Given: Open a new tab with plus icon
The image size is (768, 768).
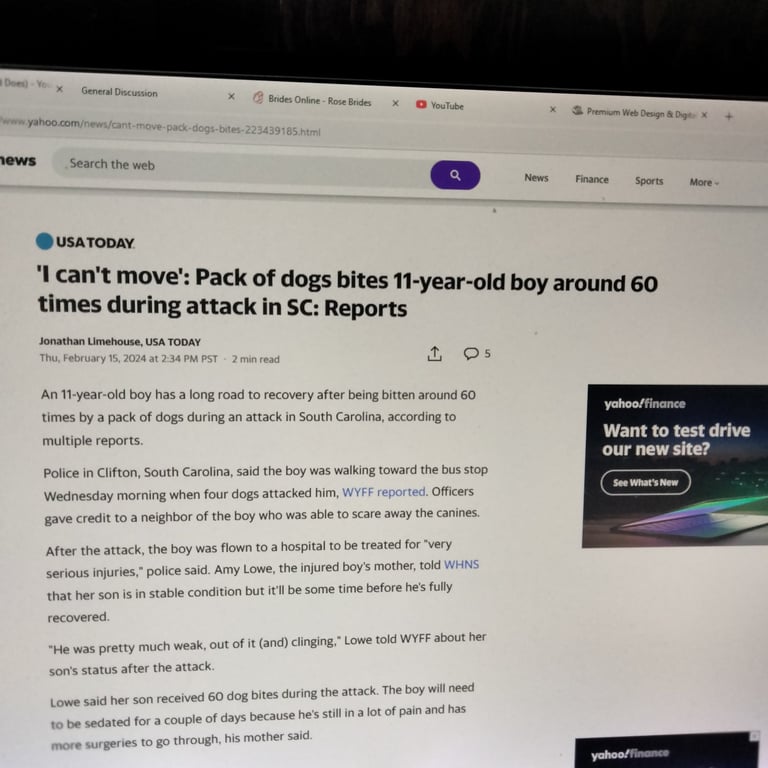Looking at the screenshot, I should 729,116.
